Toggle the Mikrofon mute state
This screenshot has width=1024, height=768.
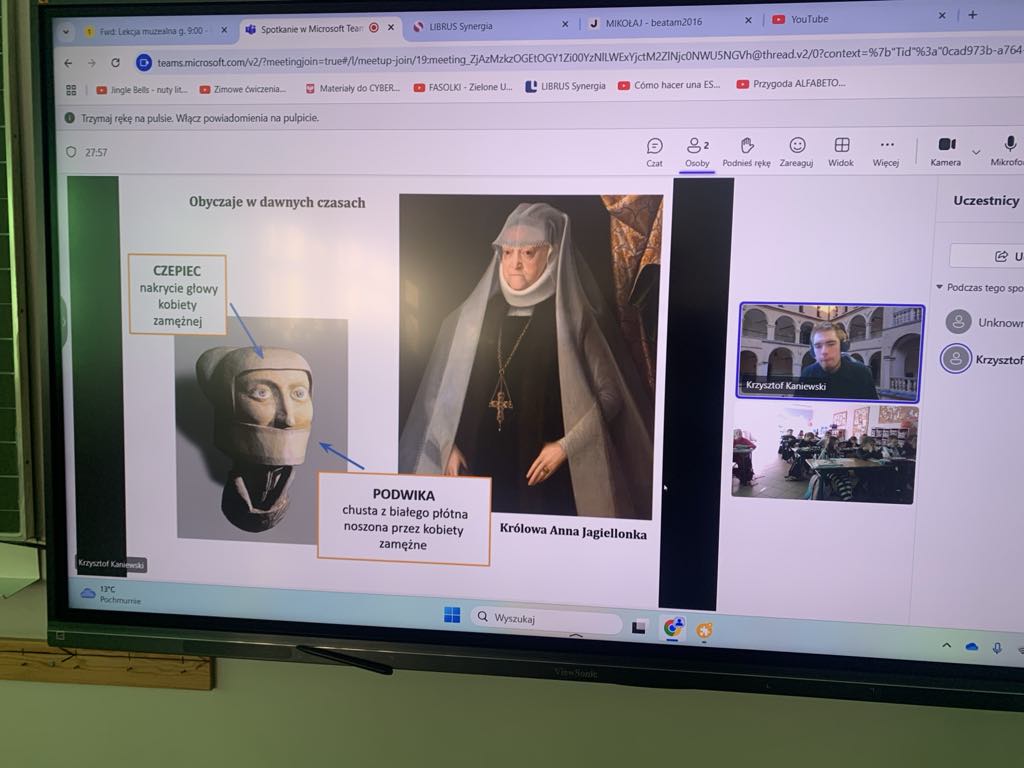point(1008,152)
